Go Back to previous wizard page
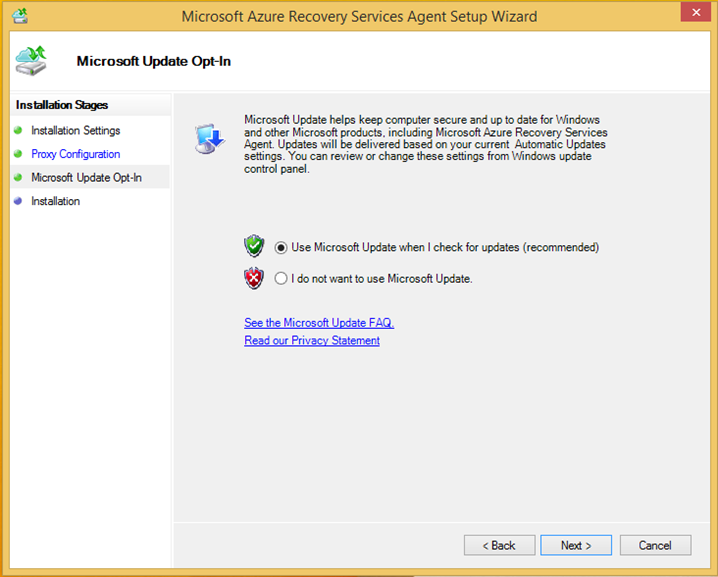Viewport: 718px width, 577px height. [500, 545]
